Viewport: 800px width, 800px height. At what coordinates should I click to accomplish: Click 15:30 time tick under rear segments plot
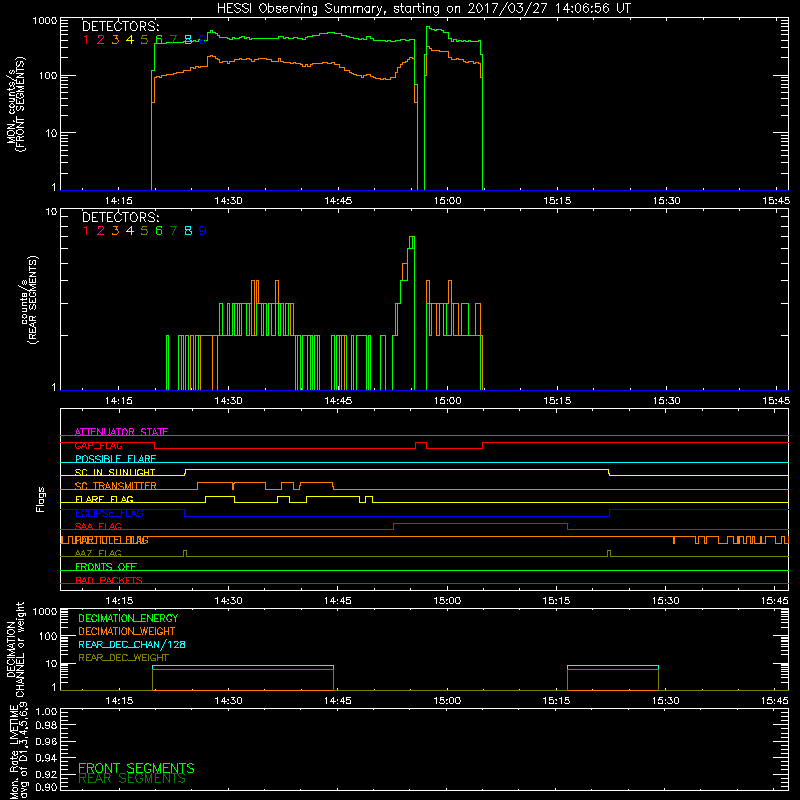pyautogui.click(x=666, y=401)
